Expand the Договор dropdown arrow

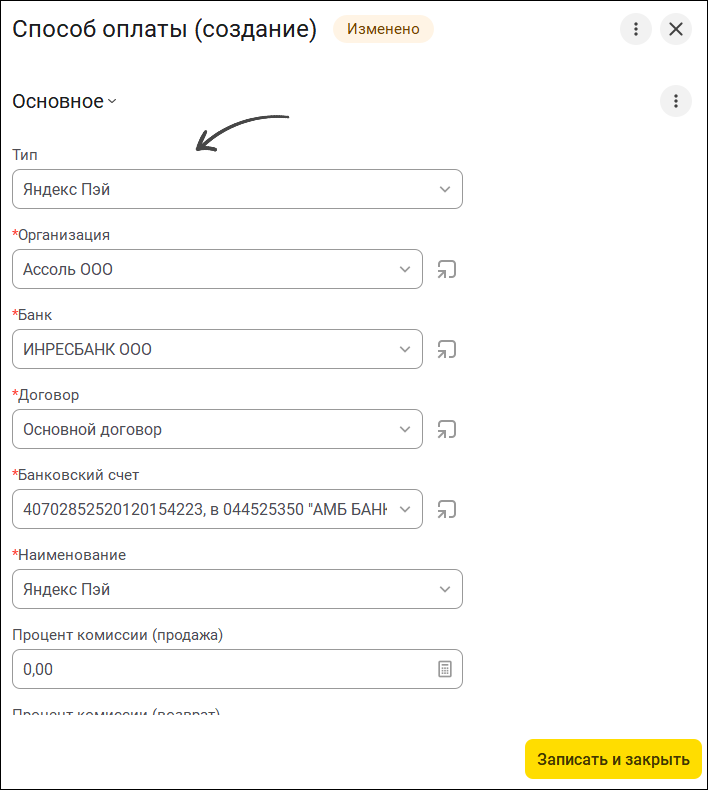point(405,429)
